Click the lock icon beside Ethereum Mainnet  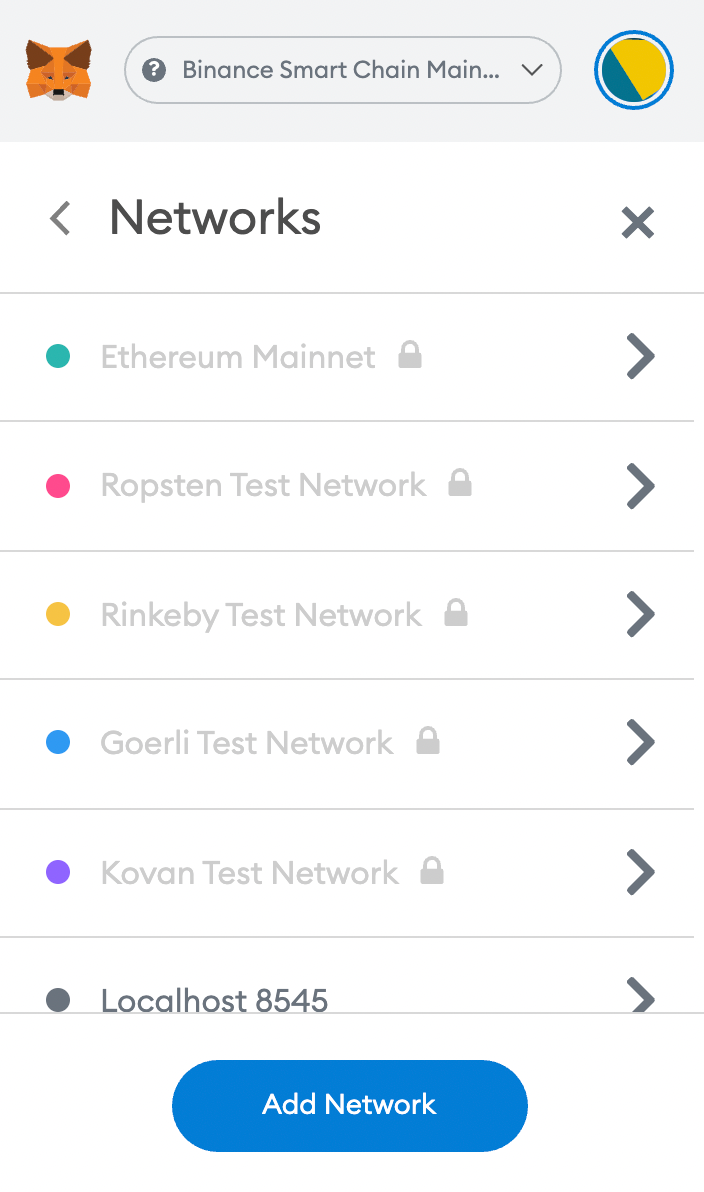point(410,354)
